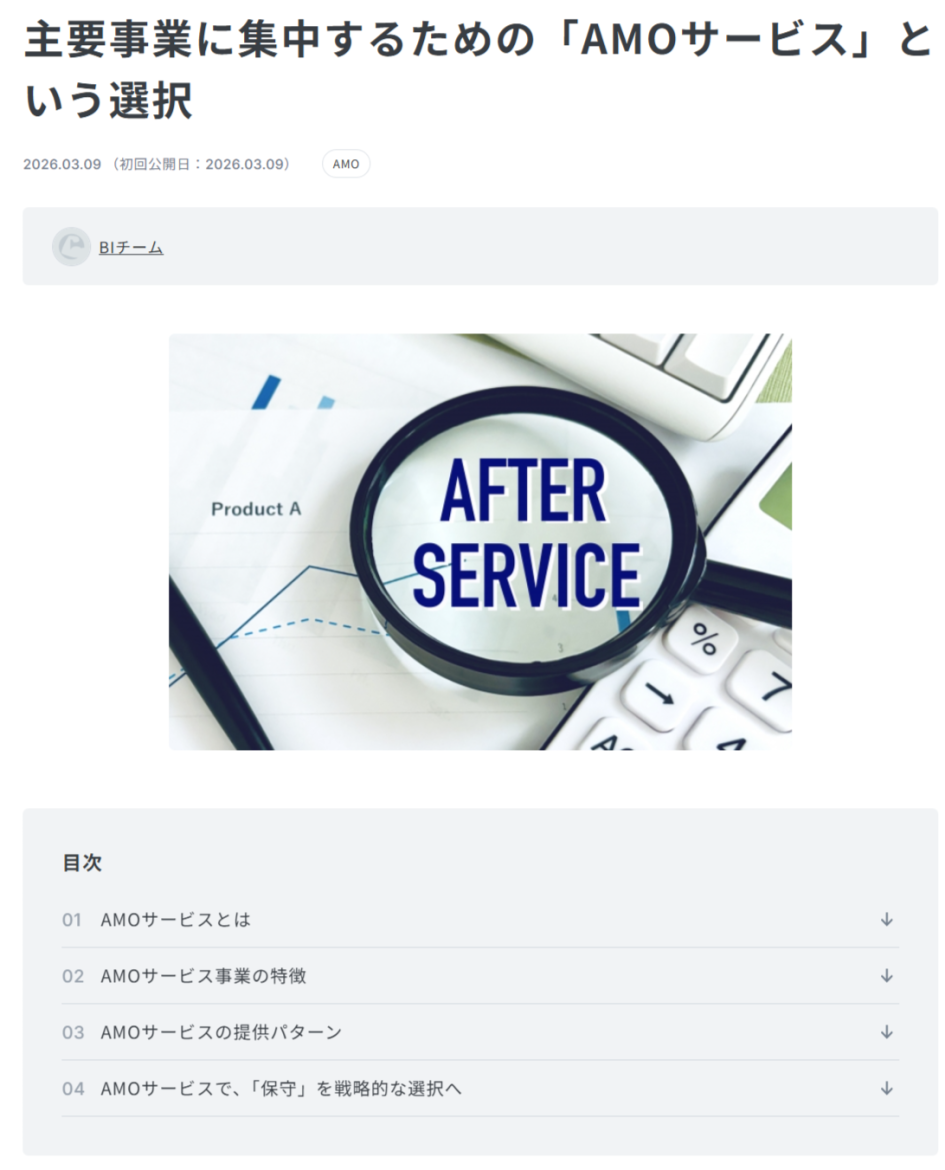
Task: Click the down arrow beside AMOサービスの提供パターン
Action: coord(886,1032)
